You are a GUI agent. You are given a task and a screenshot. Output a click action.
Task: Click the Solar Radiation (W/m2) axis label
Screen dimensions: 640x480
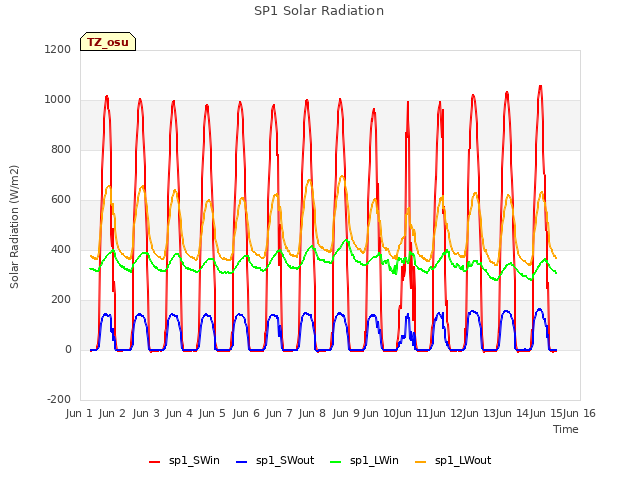tap(14, 227)
